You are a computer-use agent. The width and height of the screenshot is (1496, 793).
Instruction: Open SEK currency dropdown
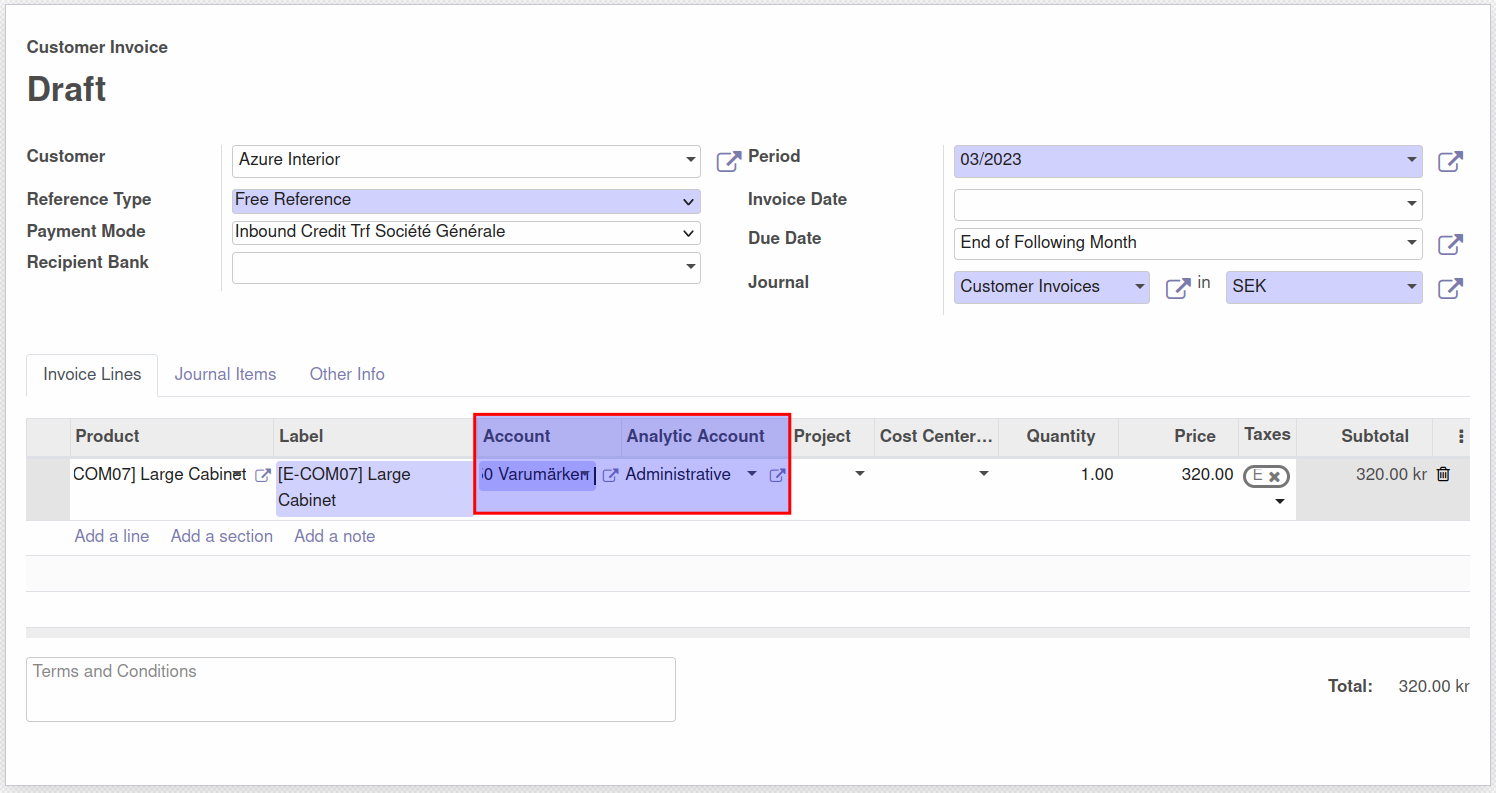[1411, 286]
